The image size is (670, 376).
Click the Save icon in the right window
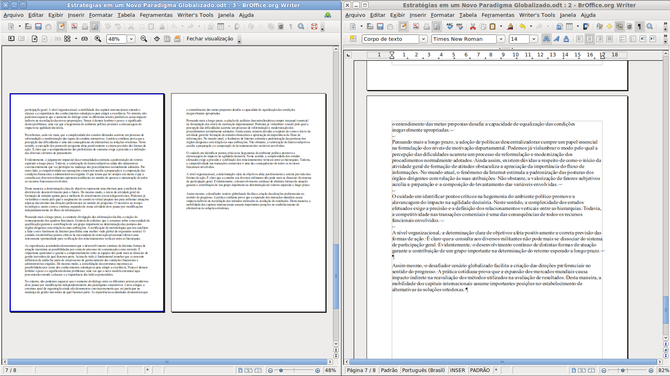380,26
